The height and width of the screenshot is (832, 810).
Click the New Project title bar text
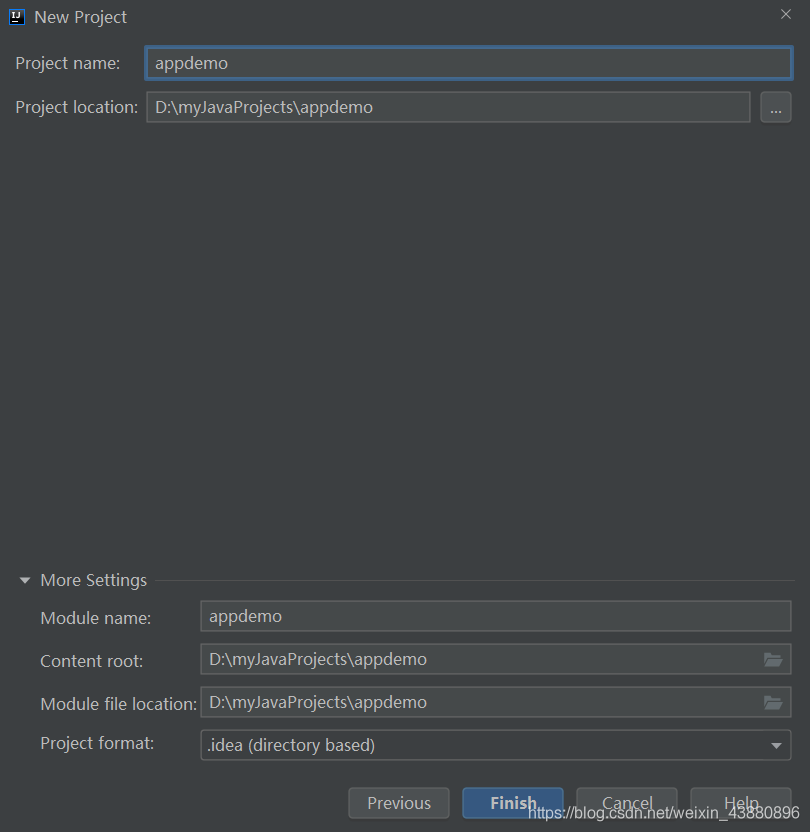pyautogui.click(x=81, y=17)
